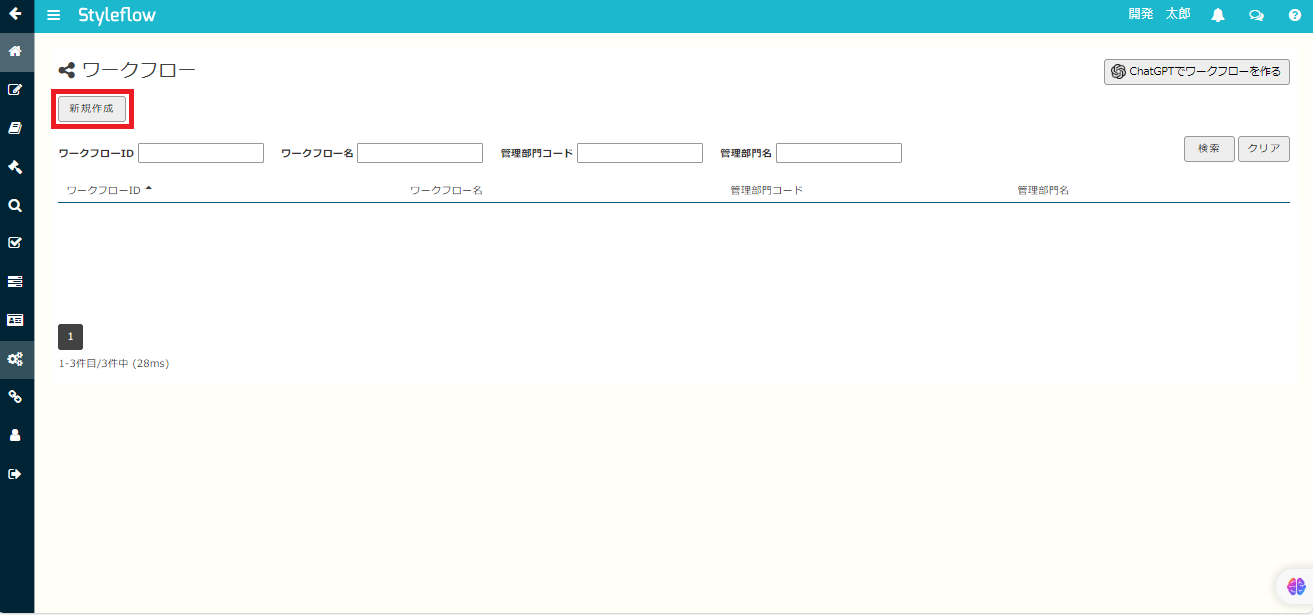Viewport: 1313px width, 615px height.
Task: Open the server/list bars icon in sidebar
Action: (15, 282)
